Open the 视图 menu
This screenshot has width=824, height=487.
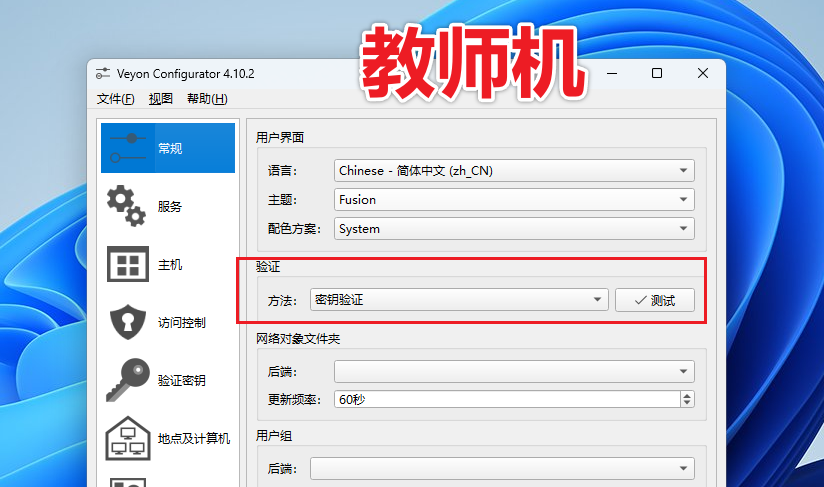tap(161, 99)
